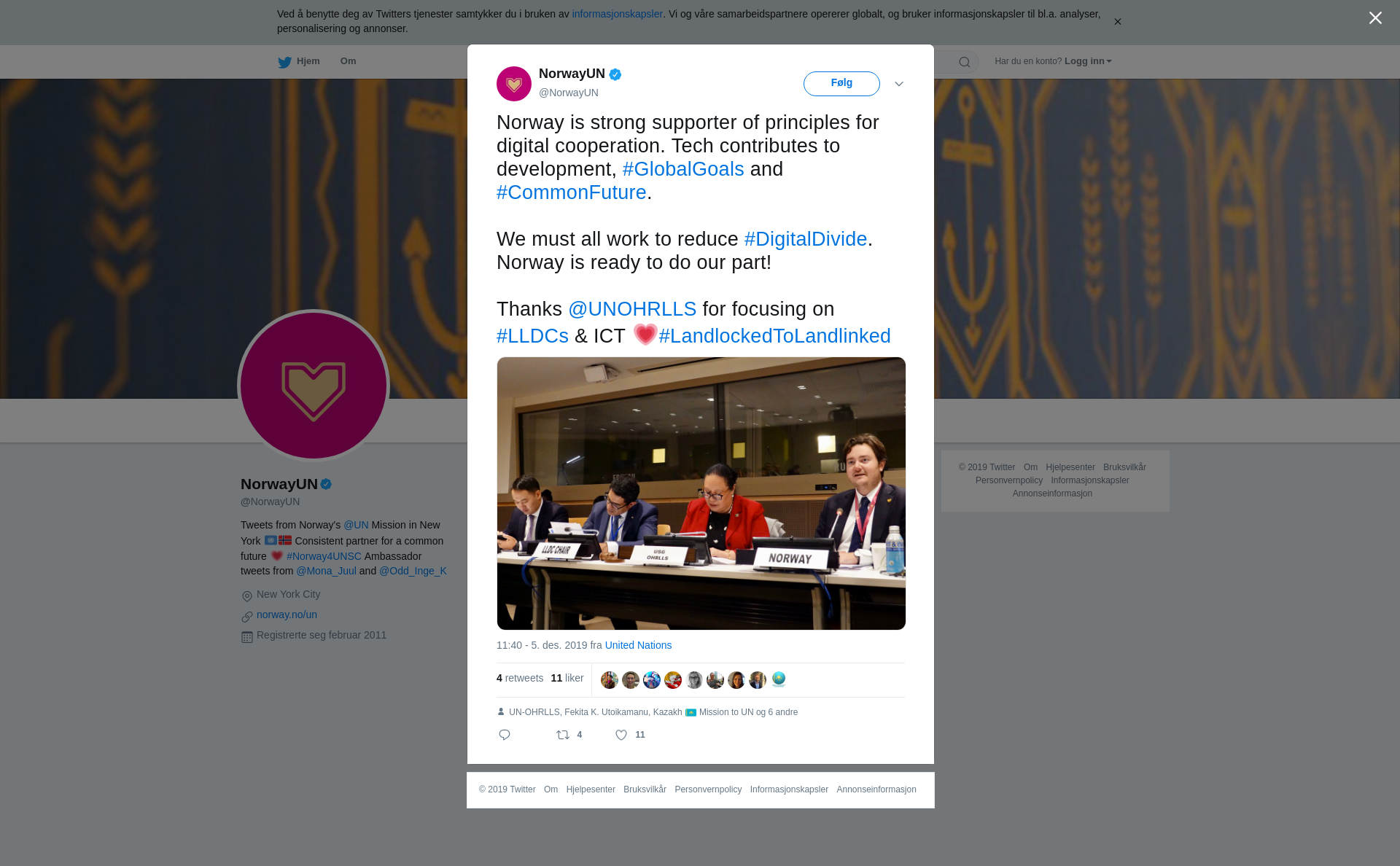Image resolution: width=1400 pixels, height=866 pixels.
Task: Click first liker avatar in row
Action: pos(610,679)
